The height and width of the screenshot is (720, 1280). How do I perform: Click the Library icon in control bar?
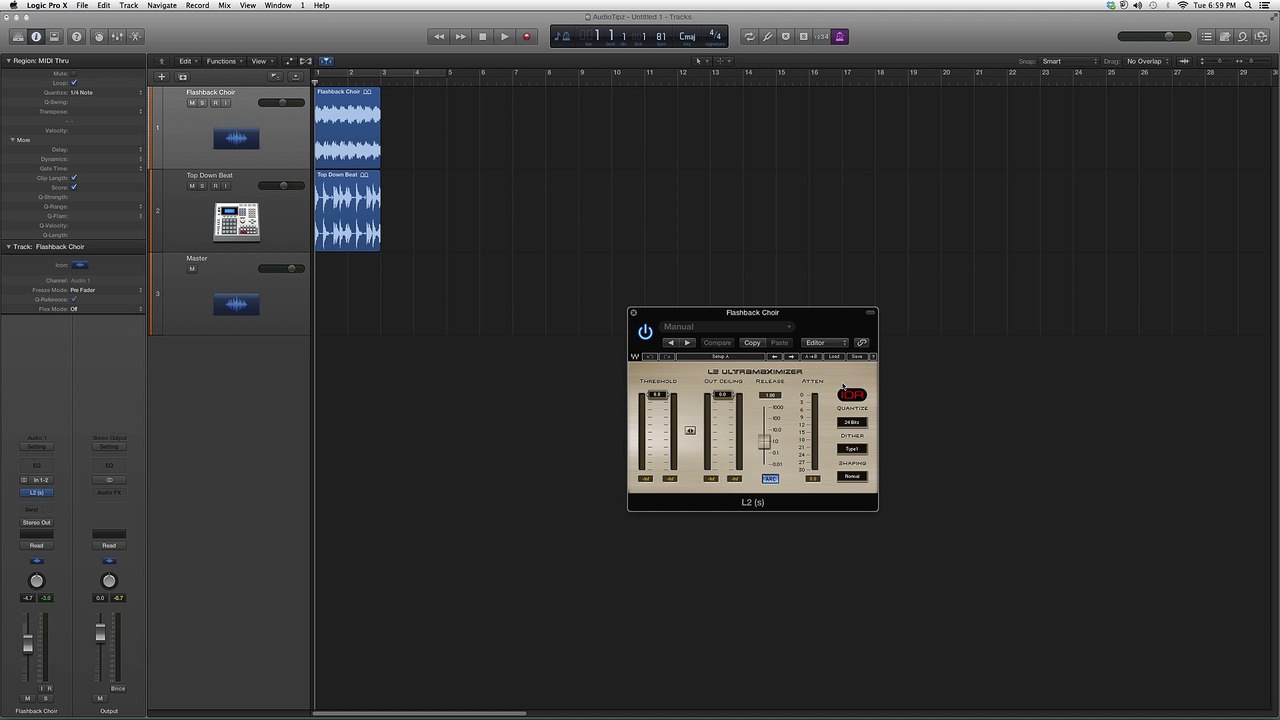click(x=18, y=37)
